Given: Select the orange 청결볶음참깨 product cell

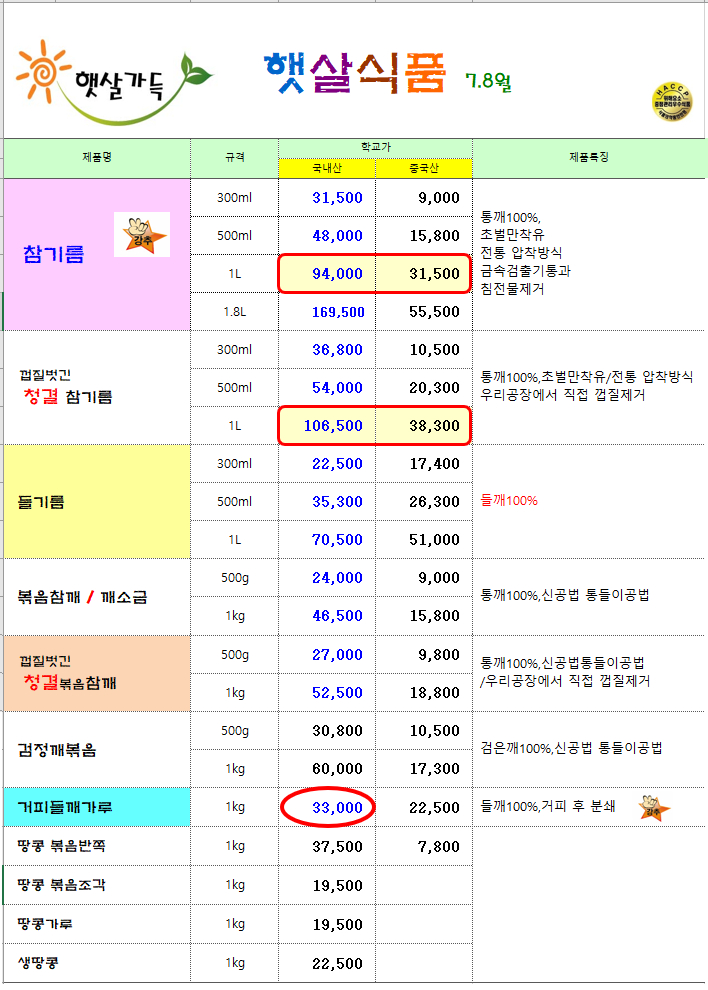Looking at the screenshot, I should [x=97, y=674].
